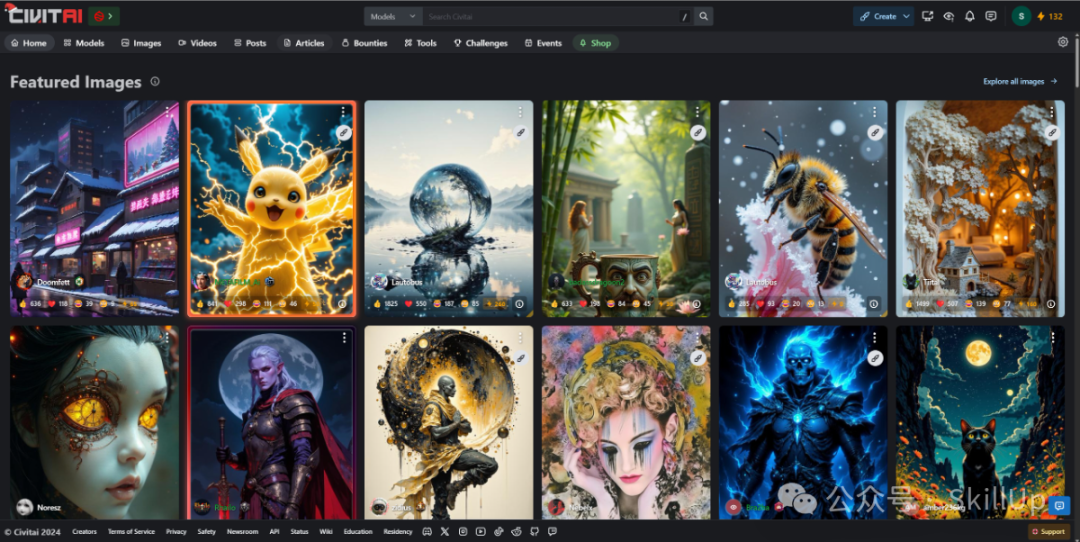
Task: Open the GitHub icon in footer
Action: [534, 532]
